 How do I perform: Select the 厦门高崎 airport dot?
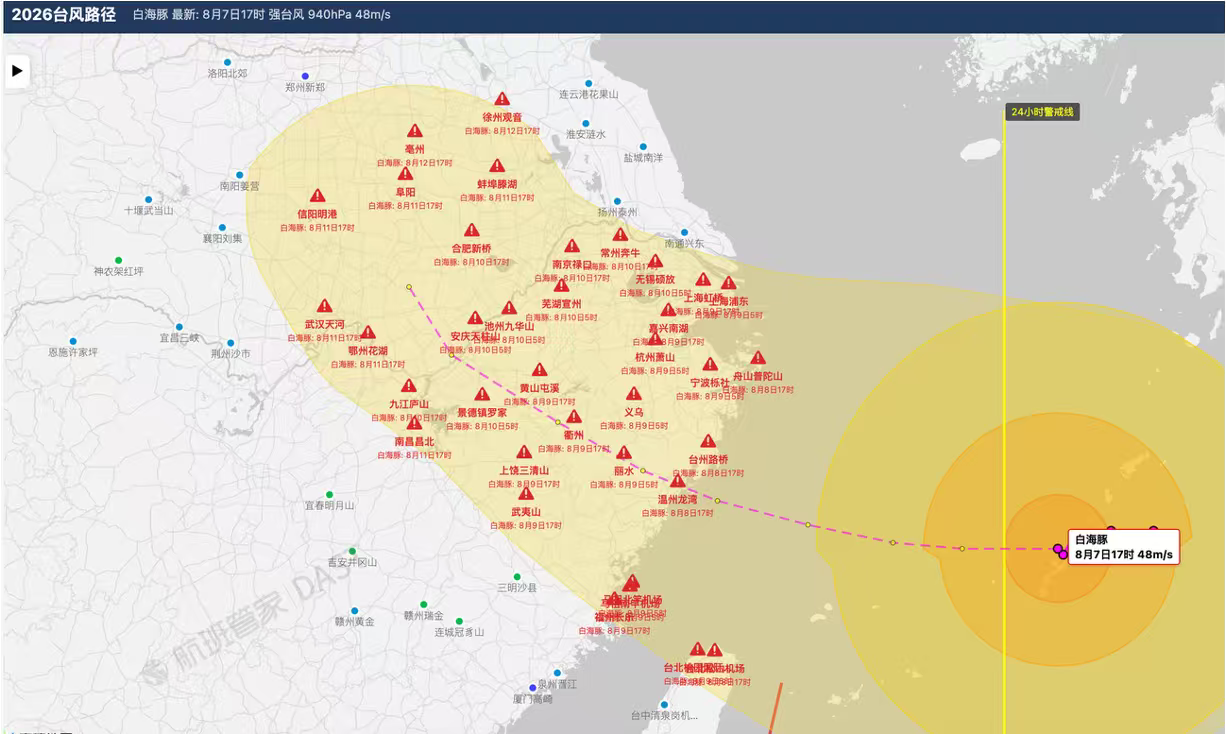click(533, 687)
